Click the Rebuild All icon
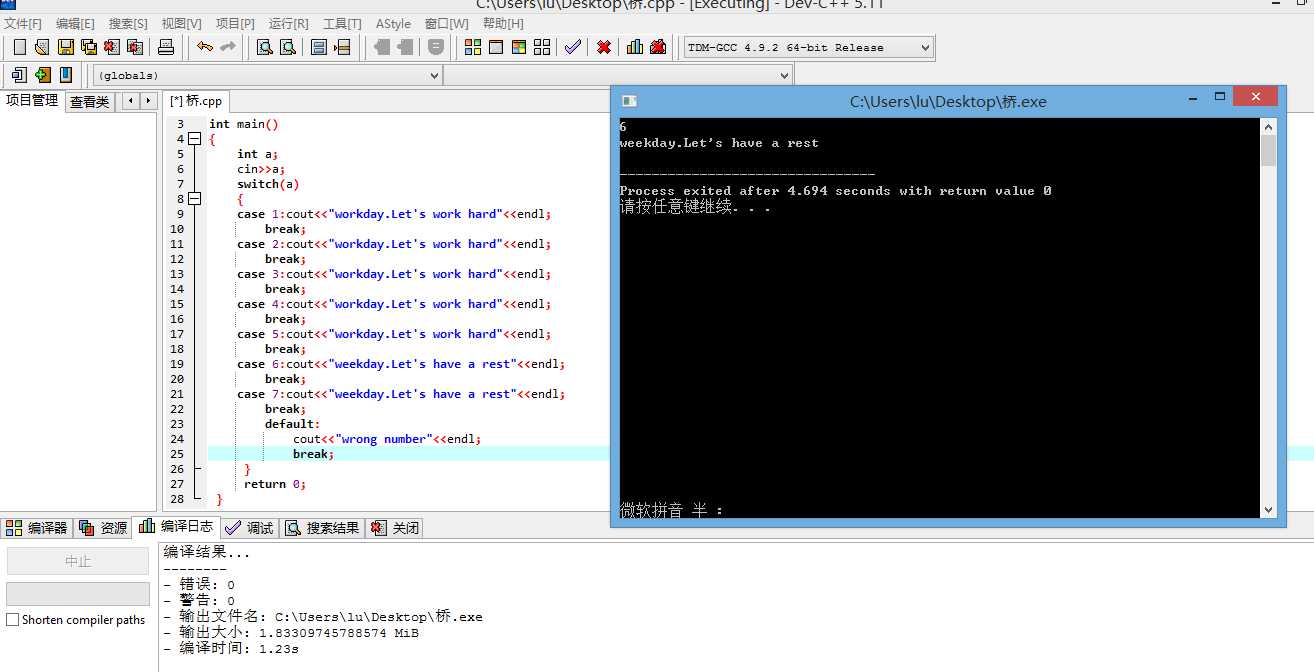This screenshot has height=672, width=1314. click(x=542, y=47)
